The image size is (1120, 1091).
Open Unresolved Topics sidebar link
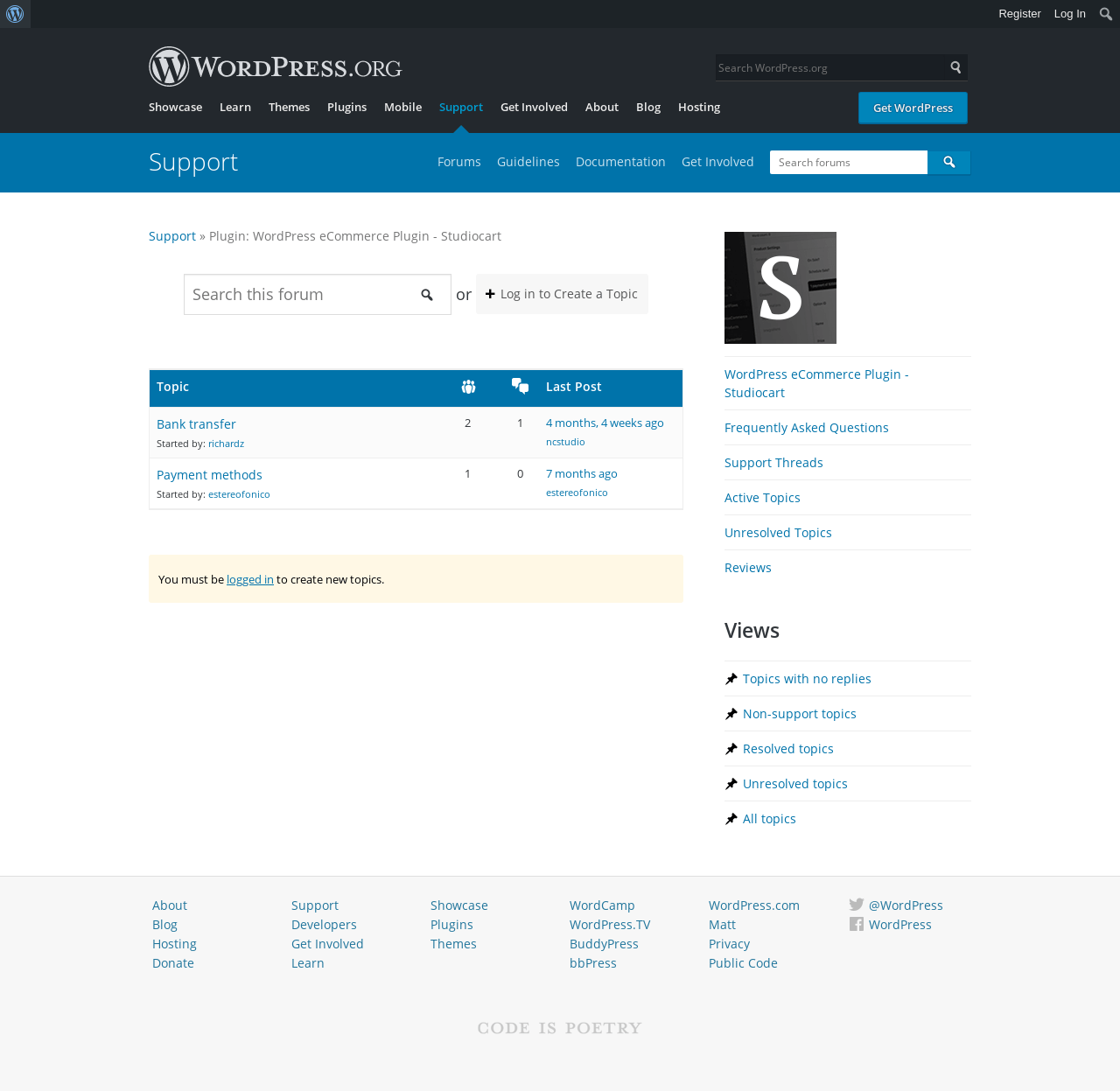(x=778, y=533)
